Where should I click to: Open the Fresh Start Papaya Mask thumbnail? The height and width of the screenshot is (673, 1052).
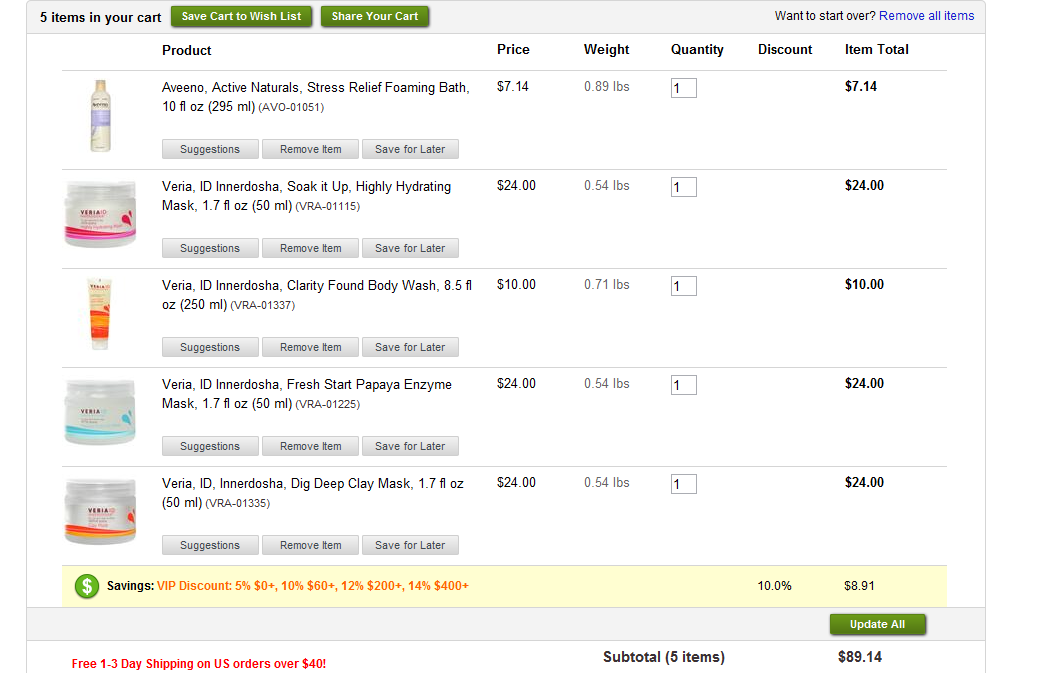click(x=100, y=412)
